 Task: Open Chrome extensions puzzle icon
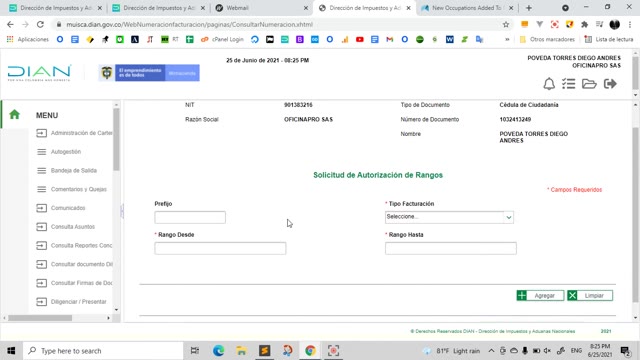coord(584,24)
